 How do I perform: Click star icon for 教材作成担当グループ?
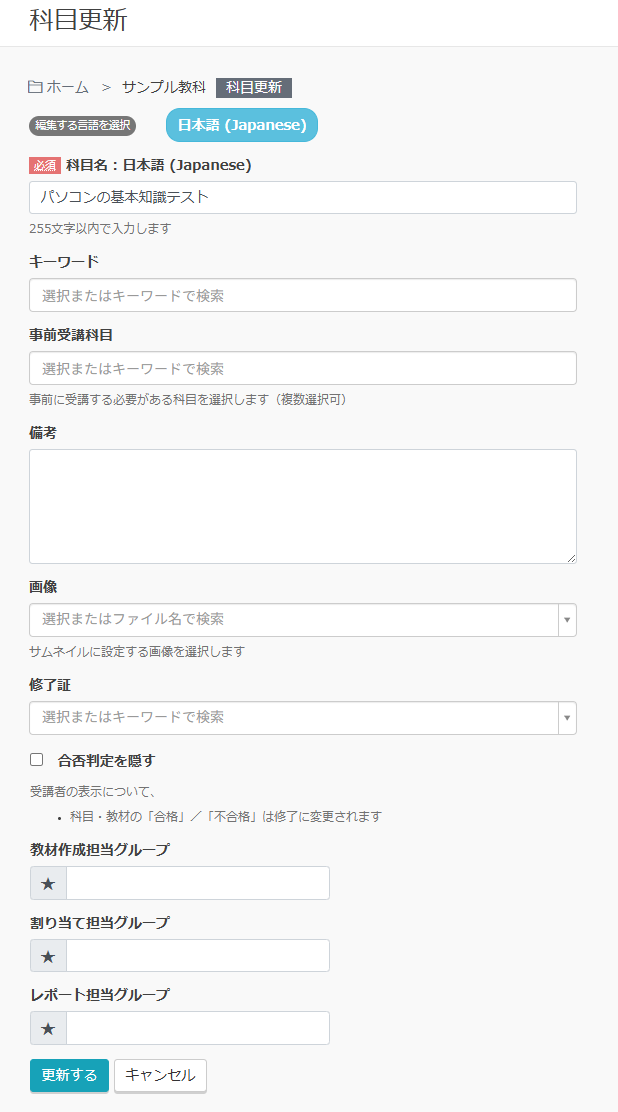pos(48,883)
